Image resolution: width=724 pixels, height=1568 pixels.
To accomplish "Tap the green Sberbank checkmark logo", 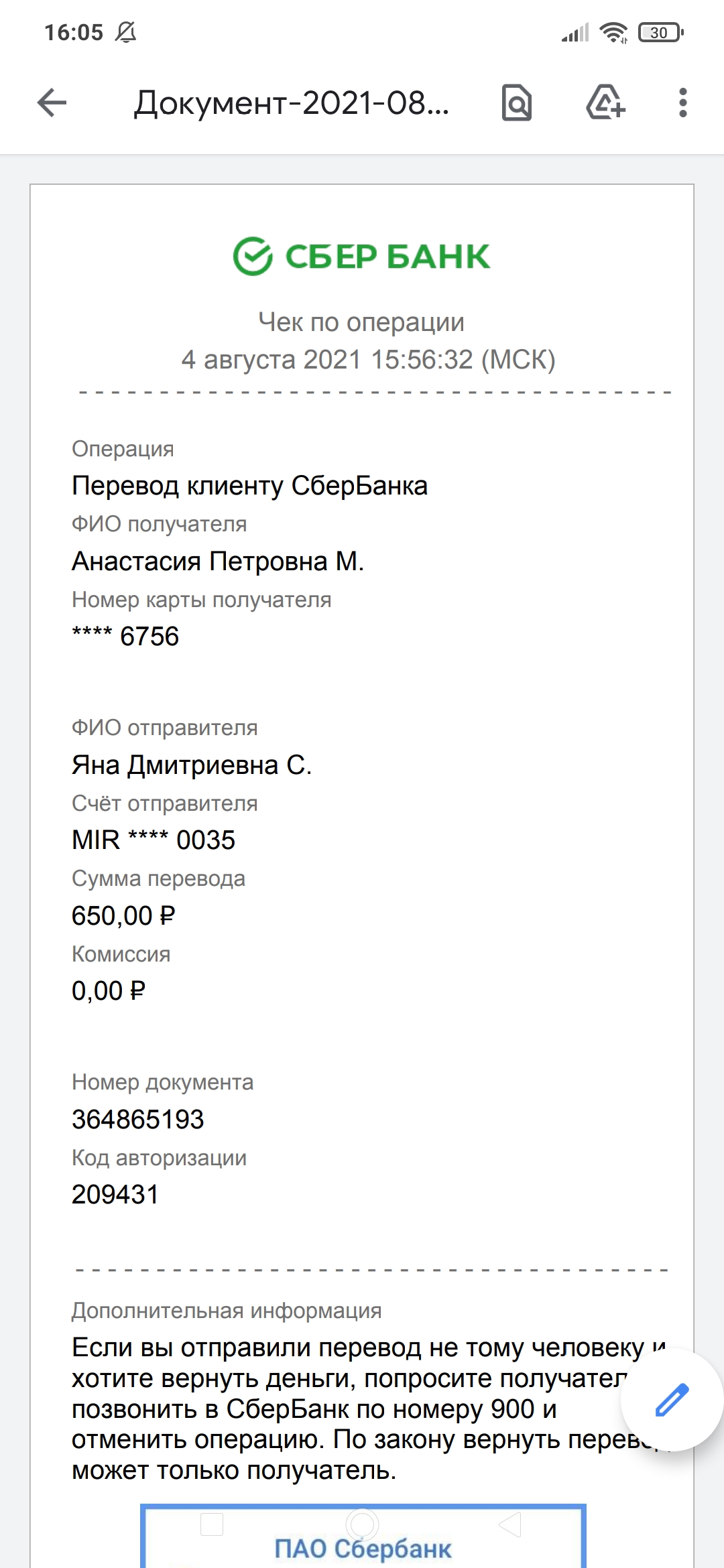I will [253, 257].
